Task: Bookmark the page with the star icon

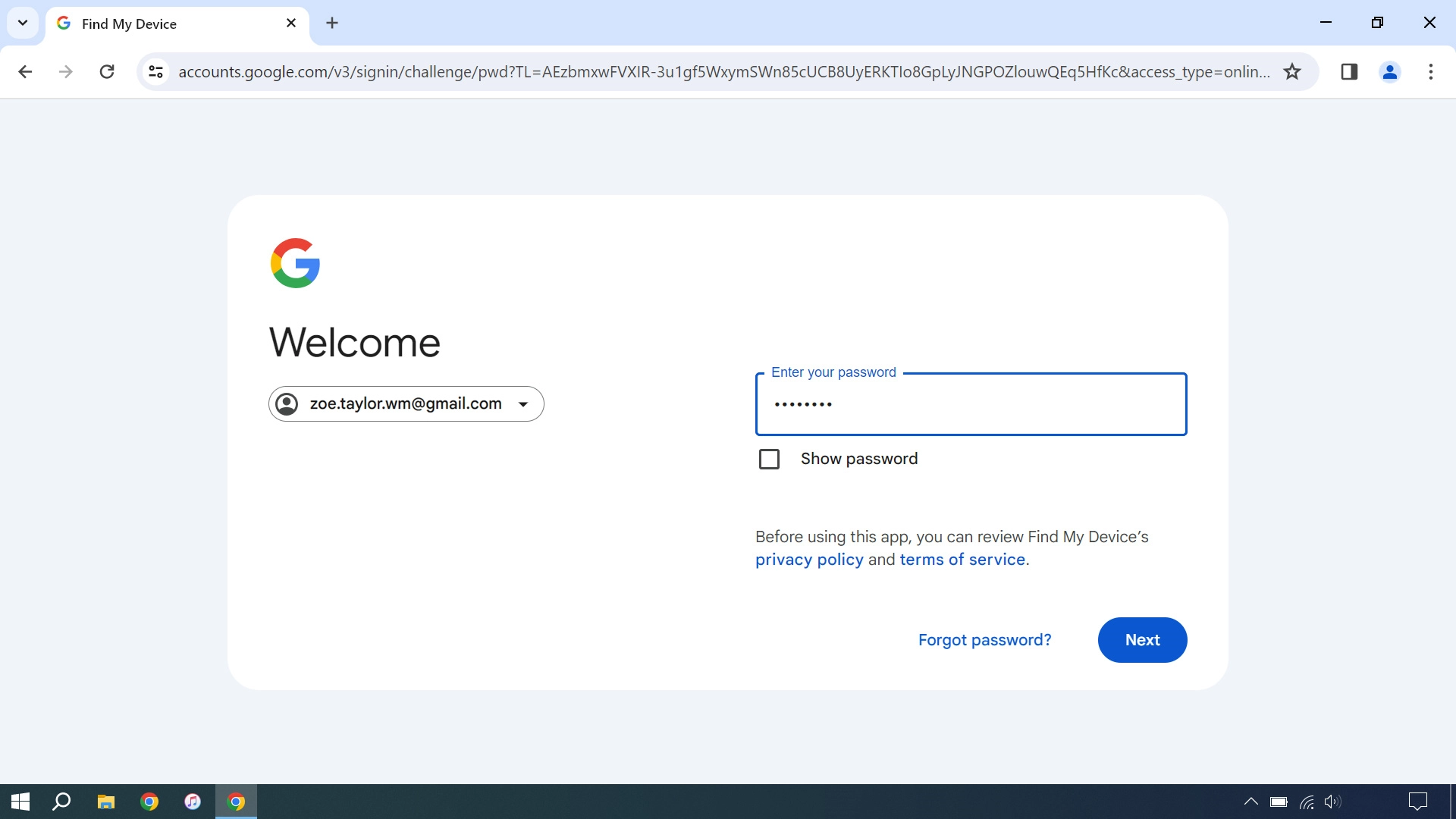Action: pos(1291,71)
